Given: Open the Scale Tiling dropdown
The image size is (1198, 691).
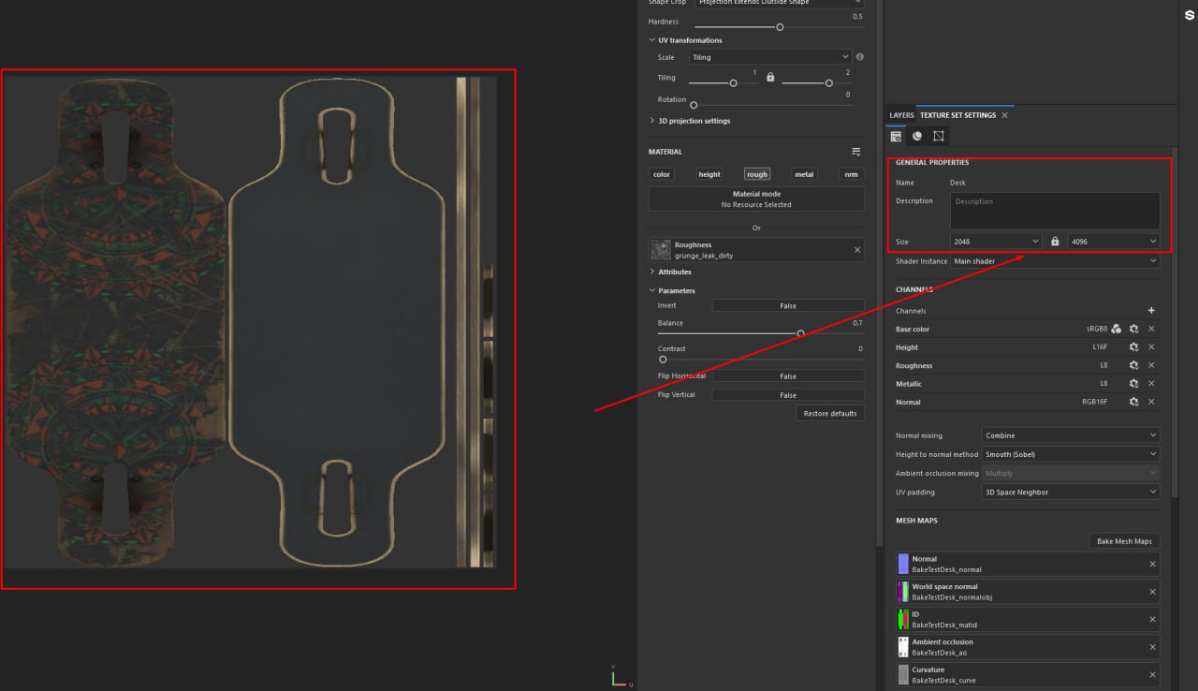Looking at the screenshot, I should tap(769, 57).
